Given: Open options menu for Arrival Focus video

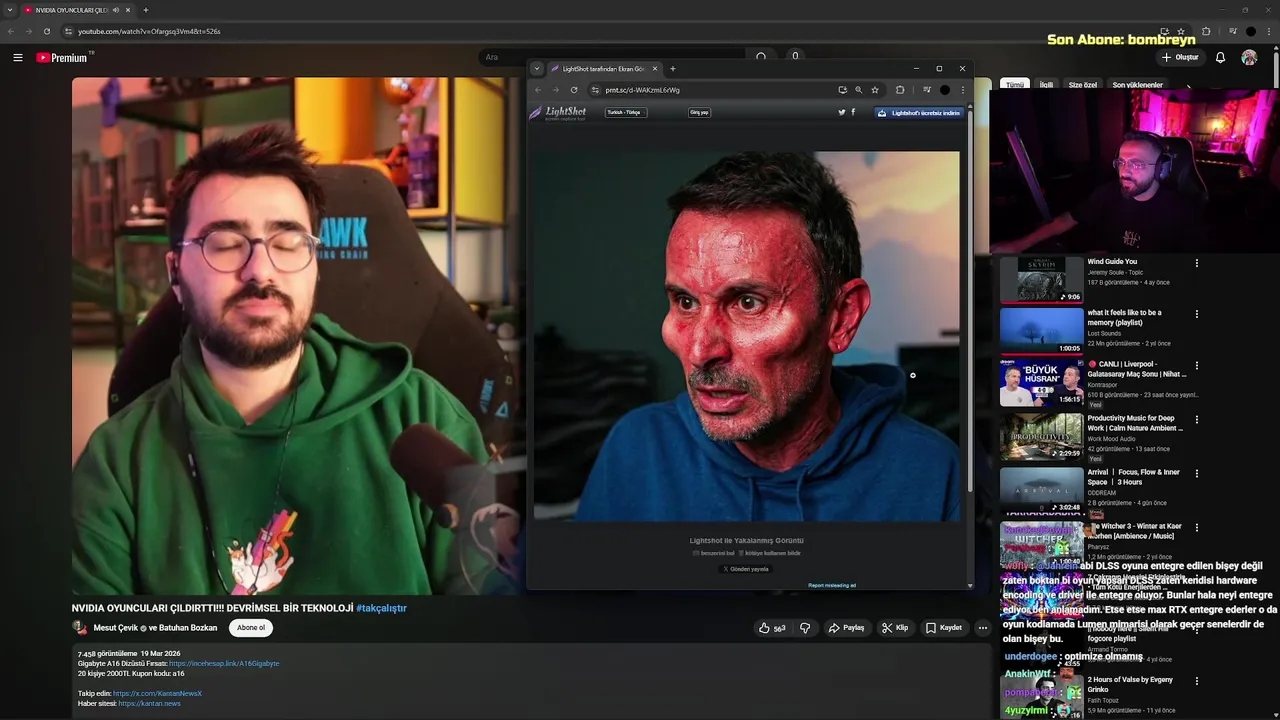Looking at the screenshot, I should [x=1197, y=473].
